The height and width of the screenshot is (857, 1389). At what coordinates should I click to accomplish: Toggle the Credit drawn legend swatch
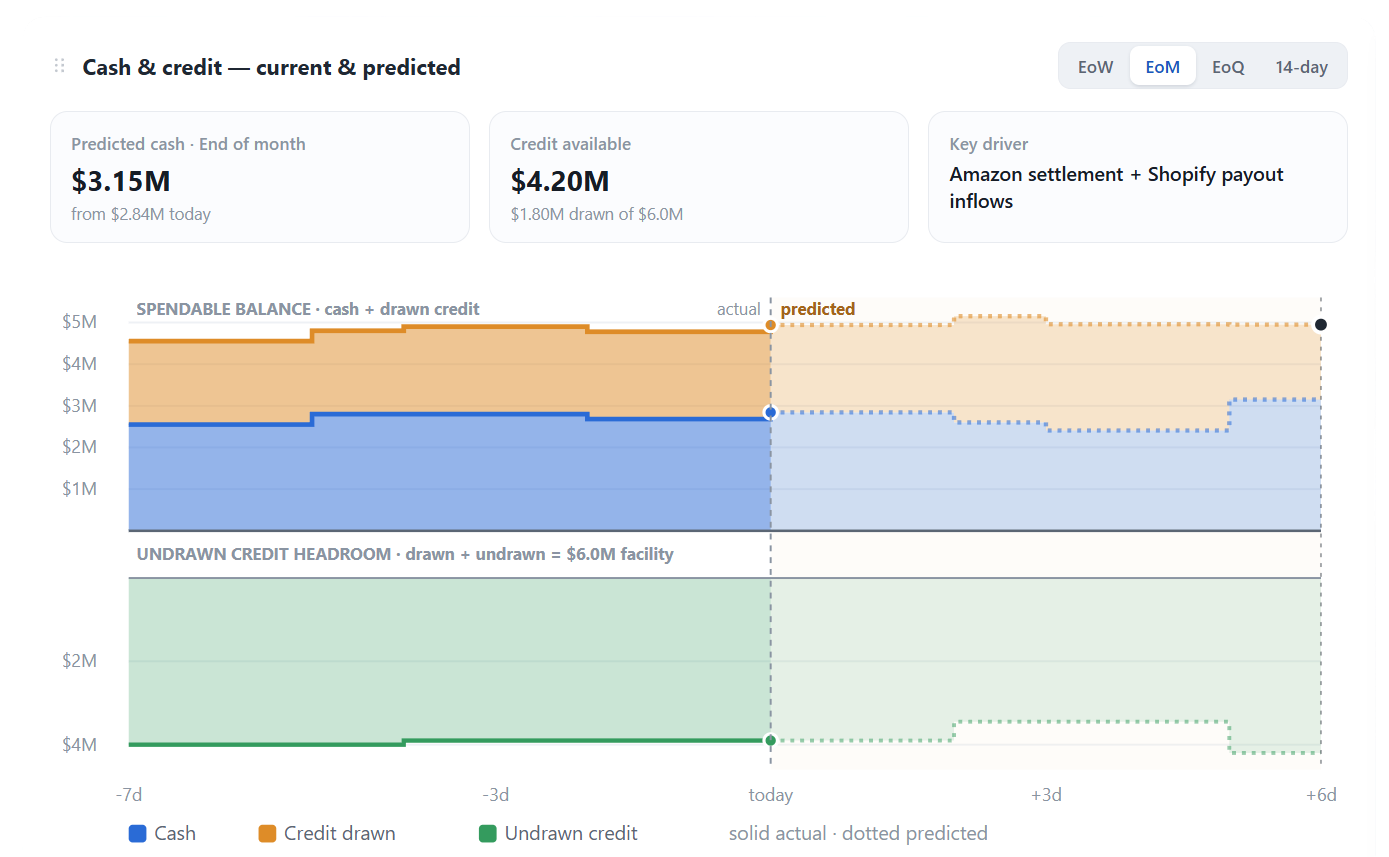pos(267,833)
